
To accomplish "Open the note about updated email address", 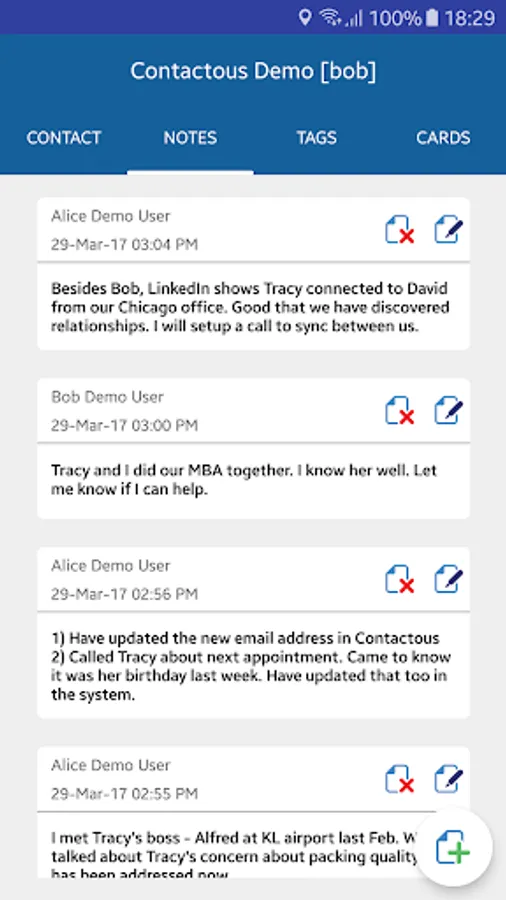I will [x=254, y=666].
